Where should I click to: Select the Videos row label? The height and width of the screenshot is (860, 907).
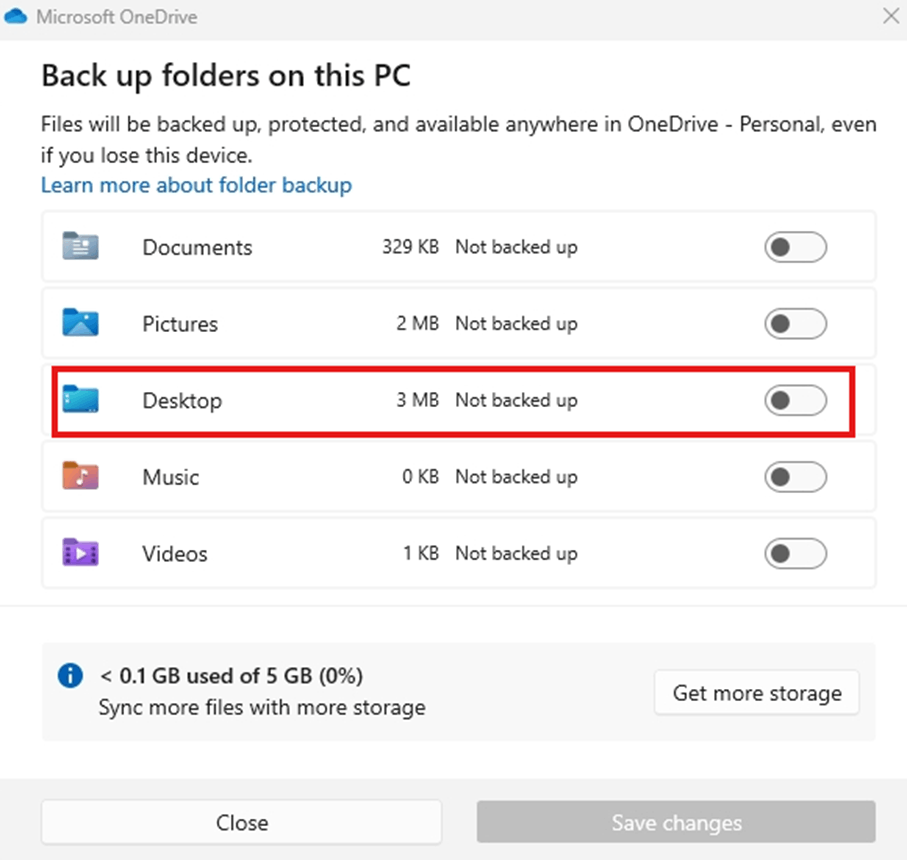[x=175, y=553]
